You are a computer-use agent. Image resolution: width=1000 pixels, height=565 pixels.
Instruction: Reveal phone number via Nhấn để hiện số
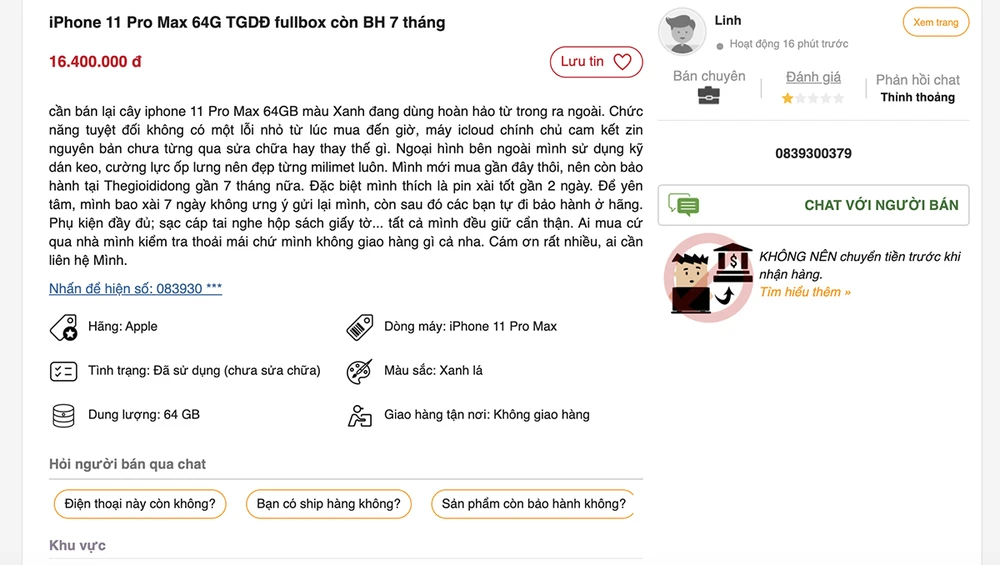pyautogui.click(x=135, y=289)
